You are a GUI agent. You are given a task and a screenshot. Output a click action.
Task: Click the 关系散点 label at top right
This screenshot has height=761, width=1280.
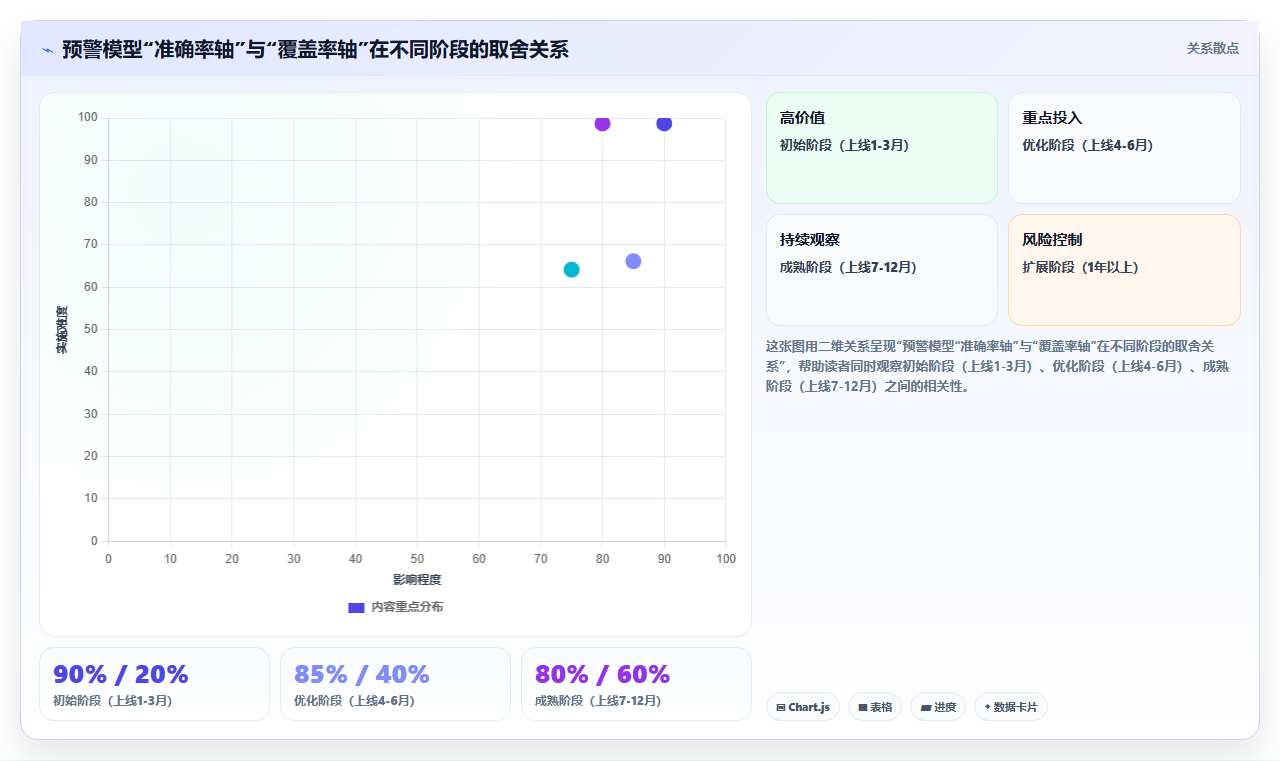tap(1213, 48)
